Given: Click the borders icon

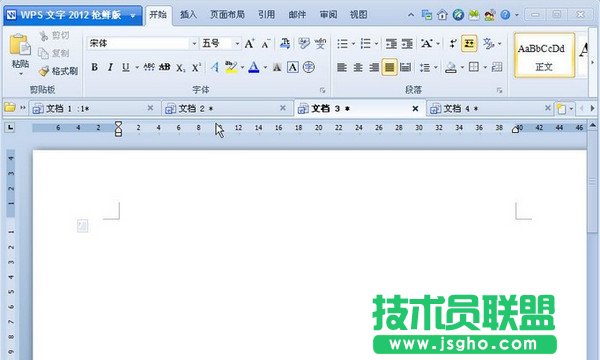Looking at the screenshot, I should [474, 67].
